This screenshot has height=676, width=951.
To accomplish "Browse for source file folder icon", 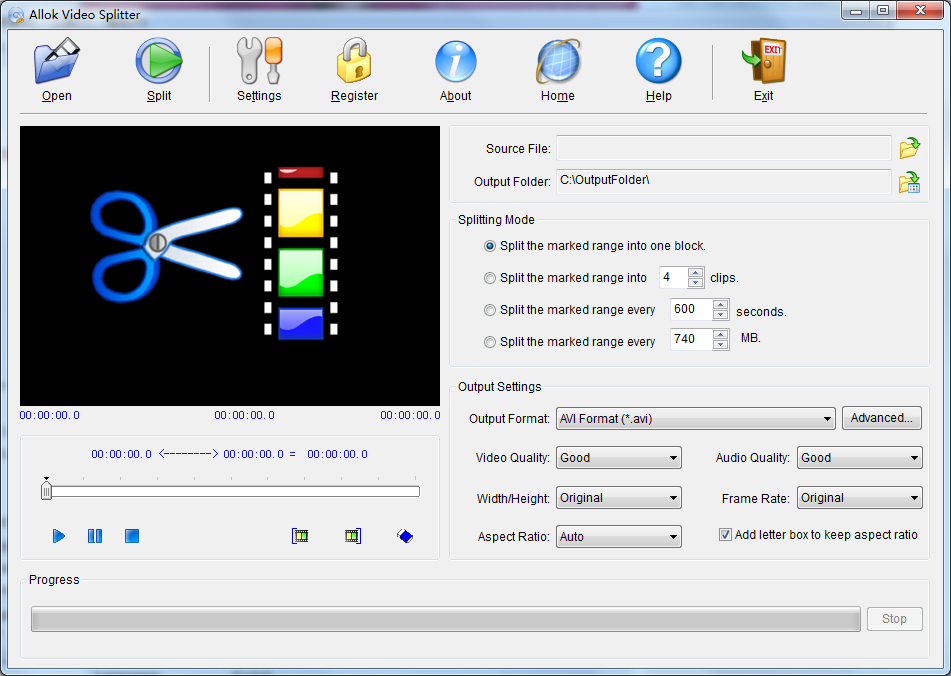I will 909,147.
